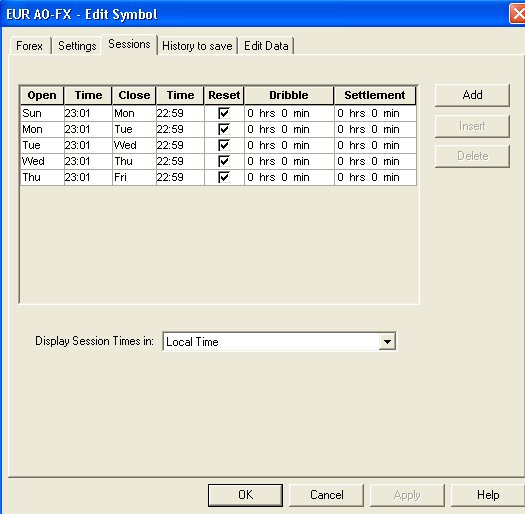This screenshot has height=514, width=525.
Task: Click the Reset column header
Action: coord(224,95)
